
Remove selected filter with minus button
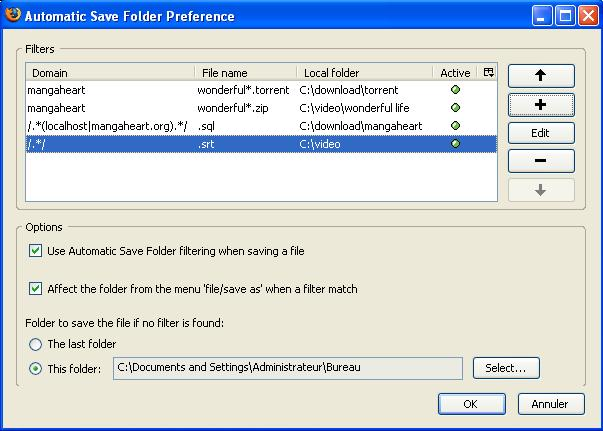click(x=541, y=161)
